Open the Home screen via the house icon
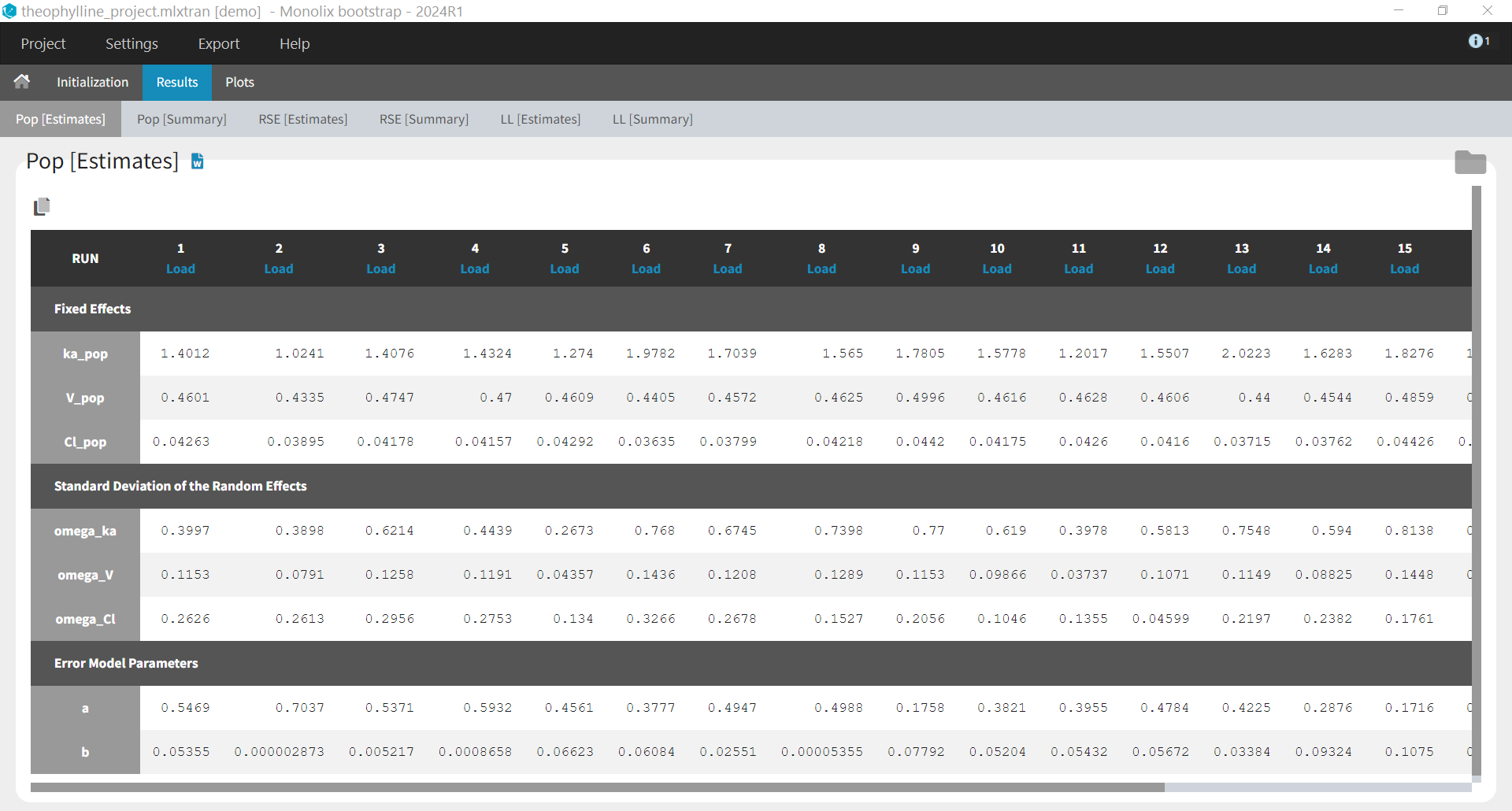 pos(21,82)
